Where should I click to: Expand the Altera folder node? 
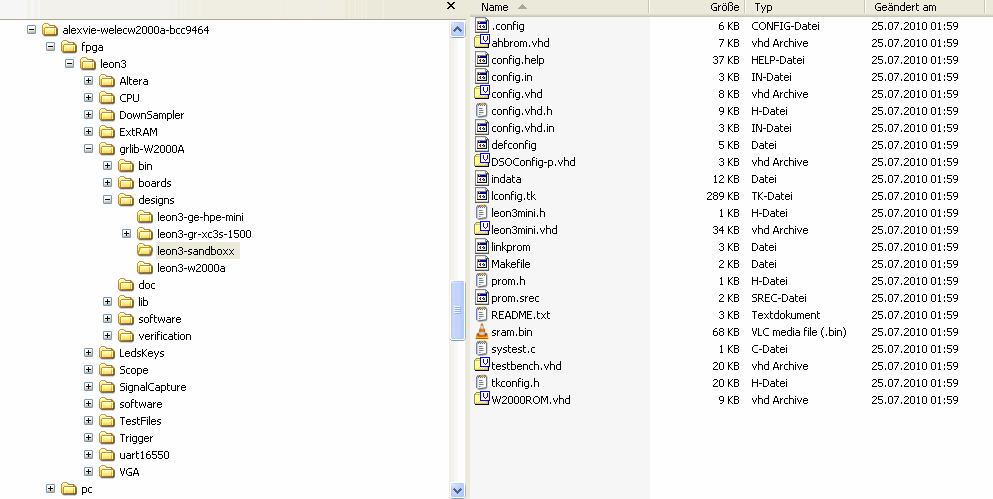point(88,81)
